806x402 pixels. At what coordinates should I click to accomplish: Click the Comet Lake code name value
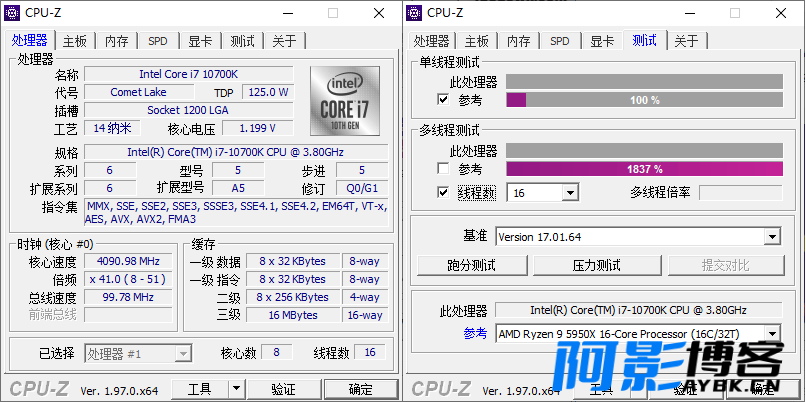(139, 92)
